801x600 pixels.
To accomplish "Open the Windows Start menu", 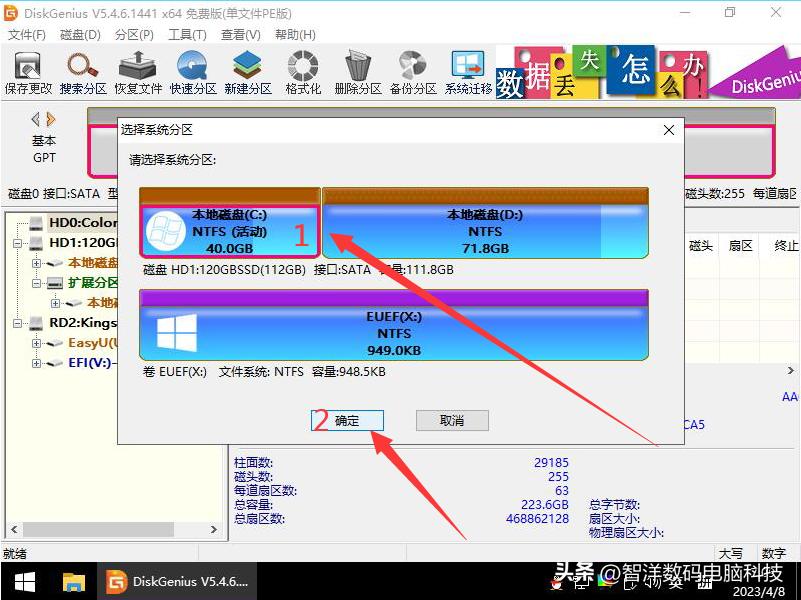I will (22, 580).
